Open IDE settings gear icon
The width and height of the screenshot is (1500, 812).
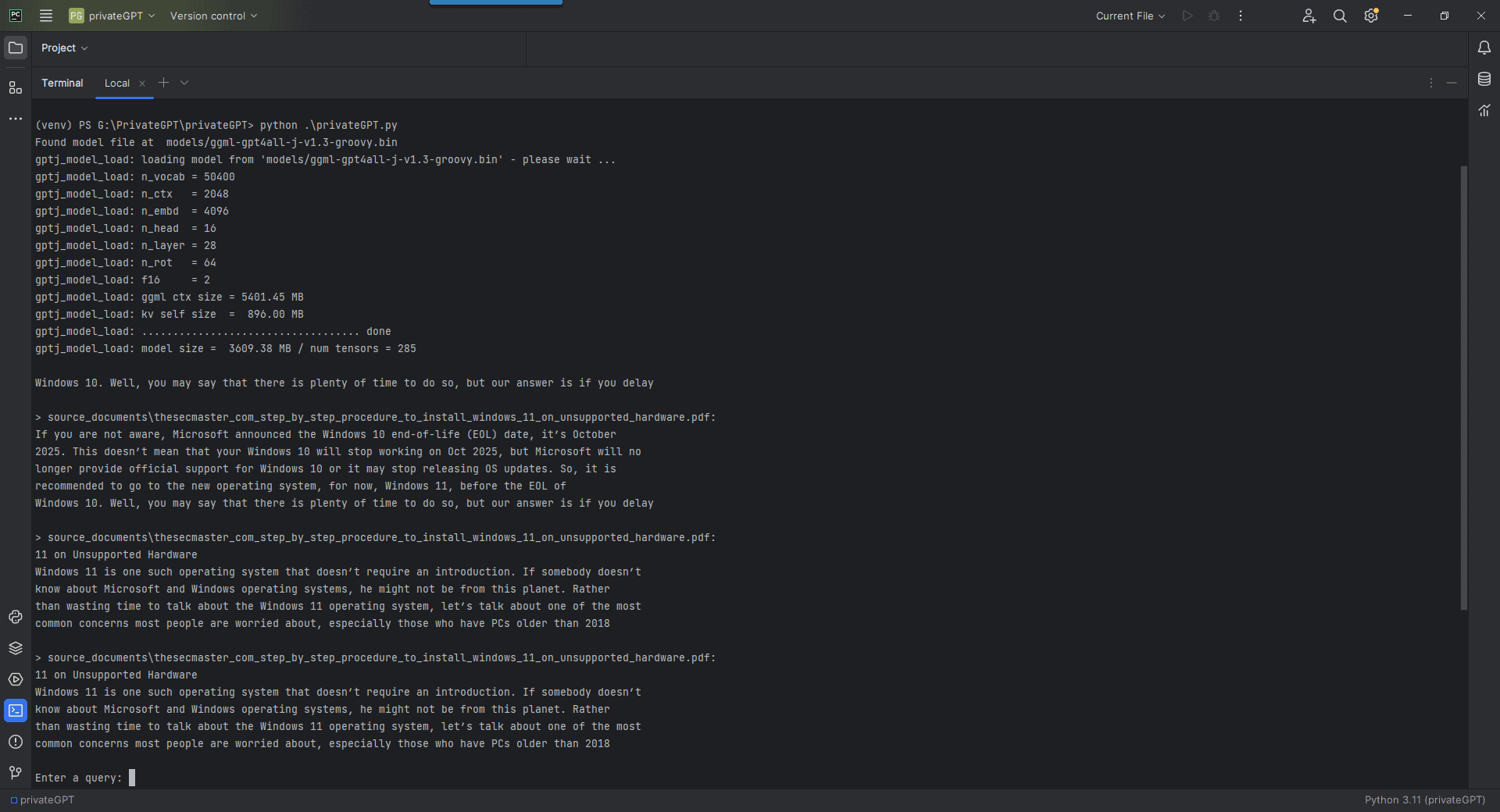pos(1371,16)
